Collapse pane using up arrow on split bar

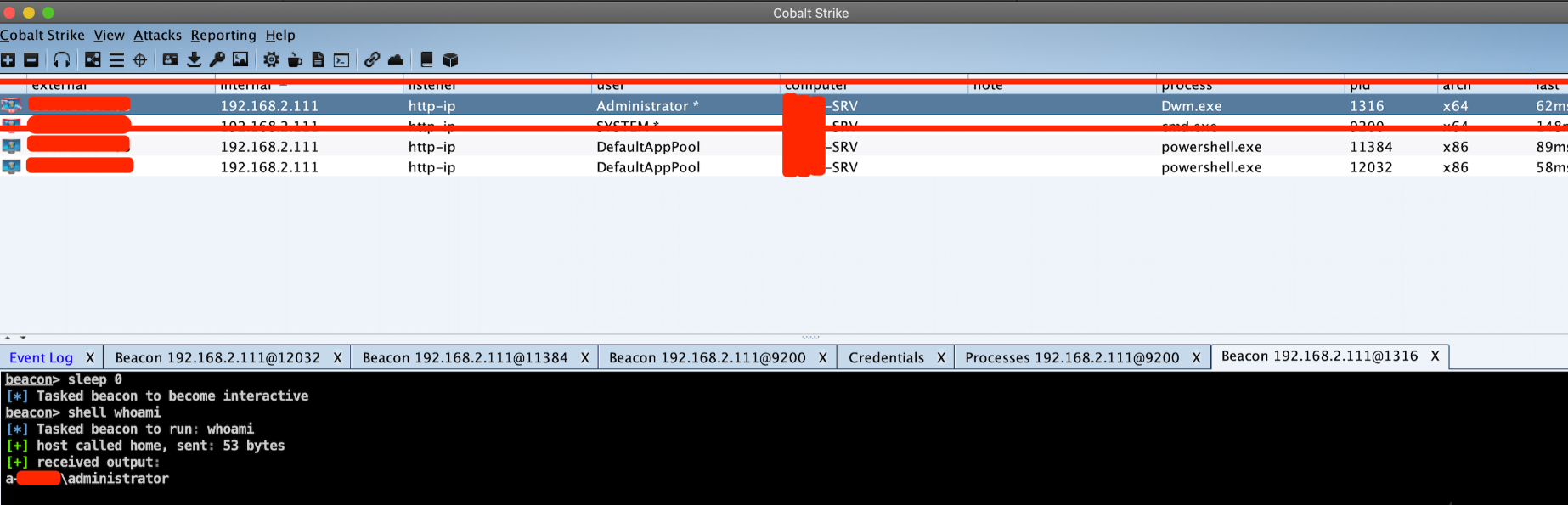tap(8, 338)
